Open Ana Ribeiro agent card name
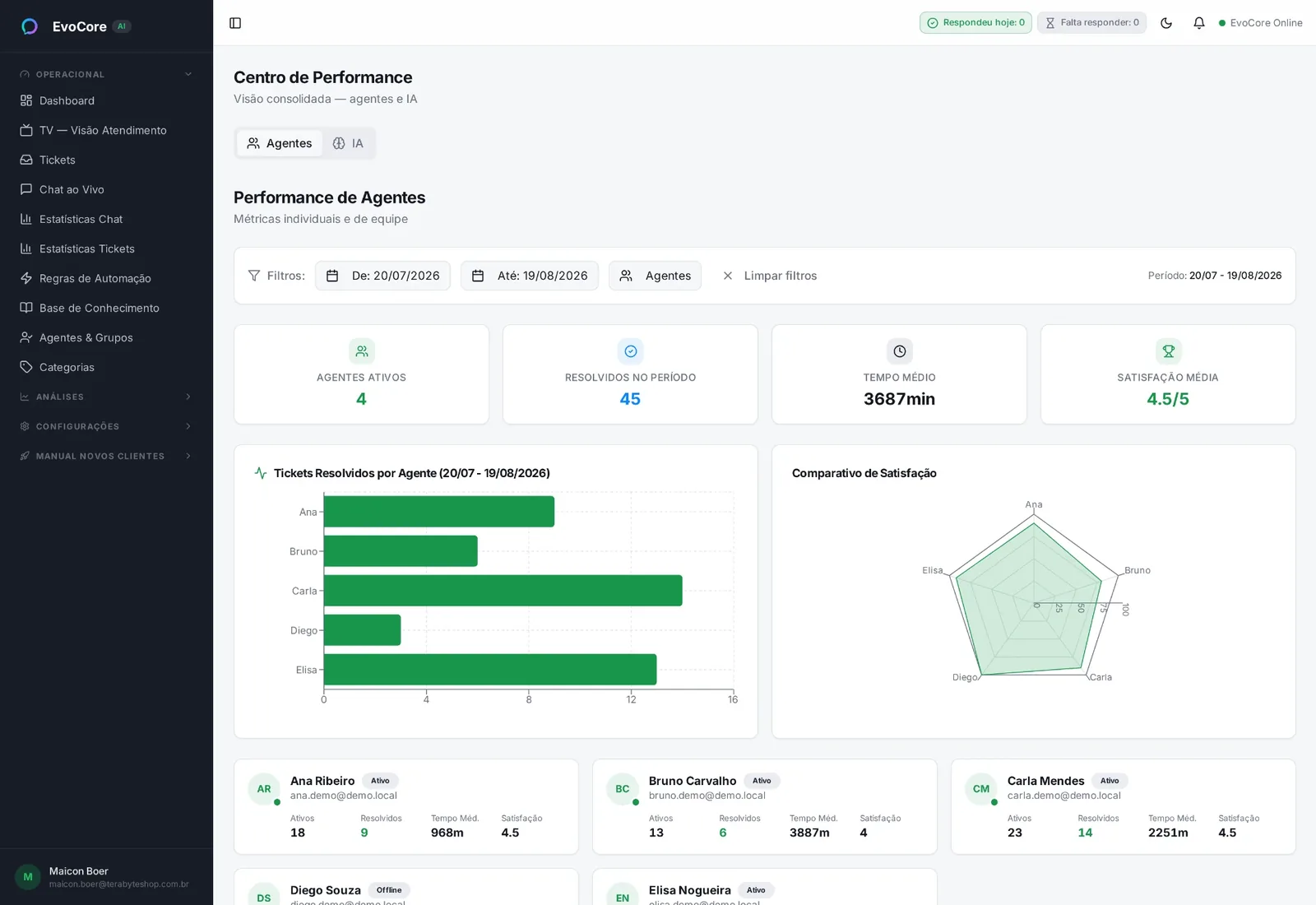Screen dimensions: 1316x905 tap(322, 781)
